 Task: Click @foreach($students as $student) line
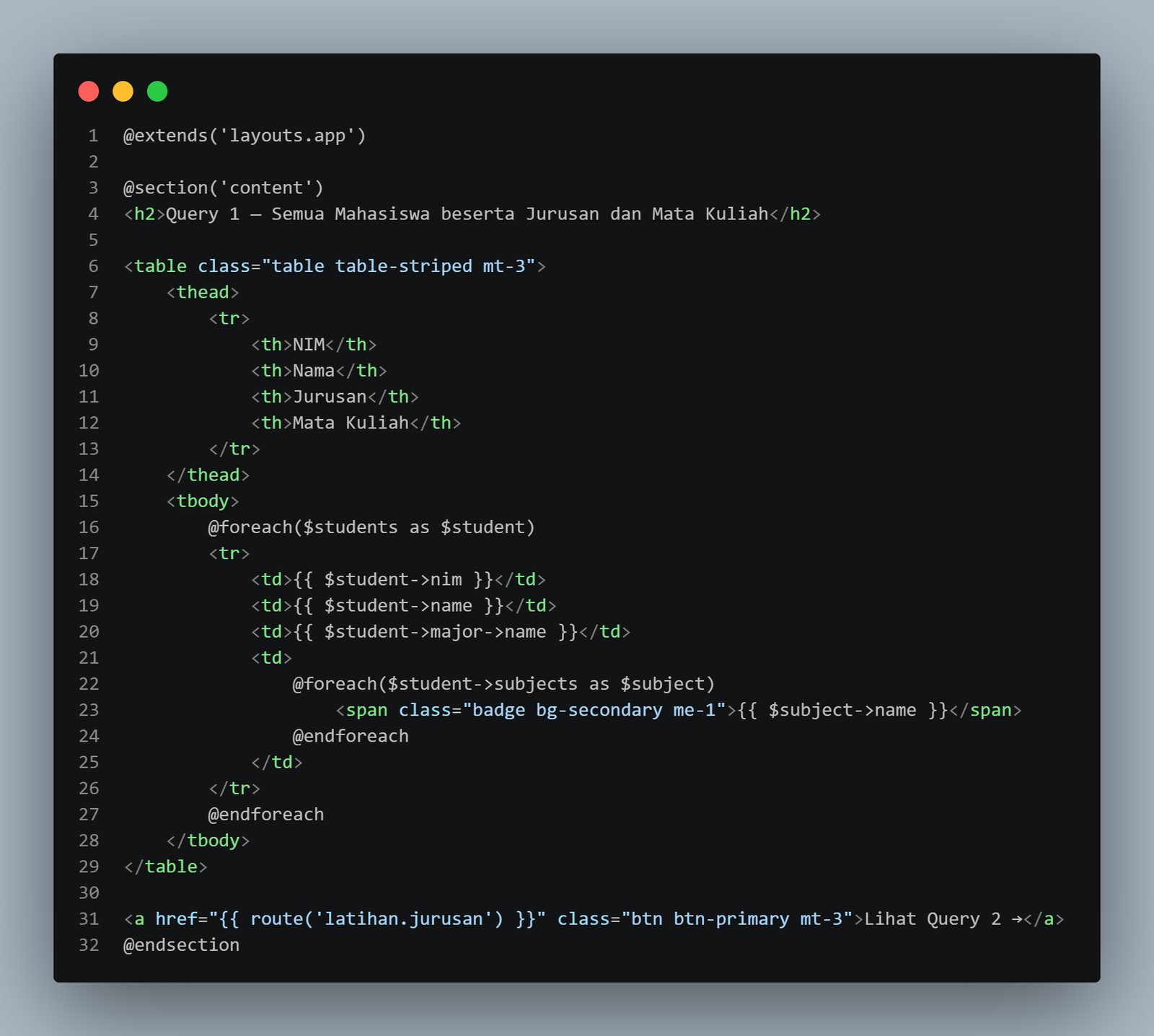point(372,527)
